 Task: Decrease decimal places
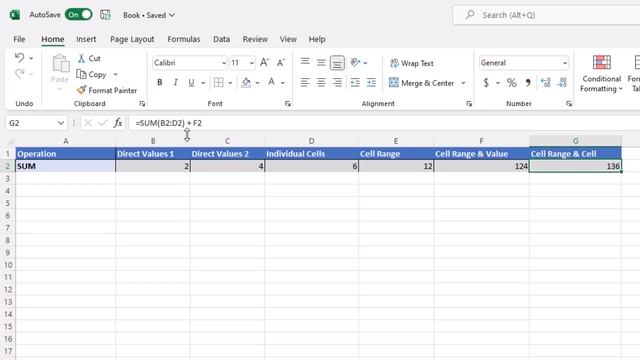562,82
